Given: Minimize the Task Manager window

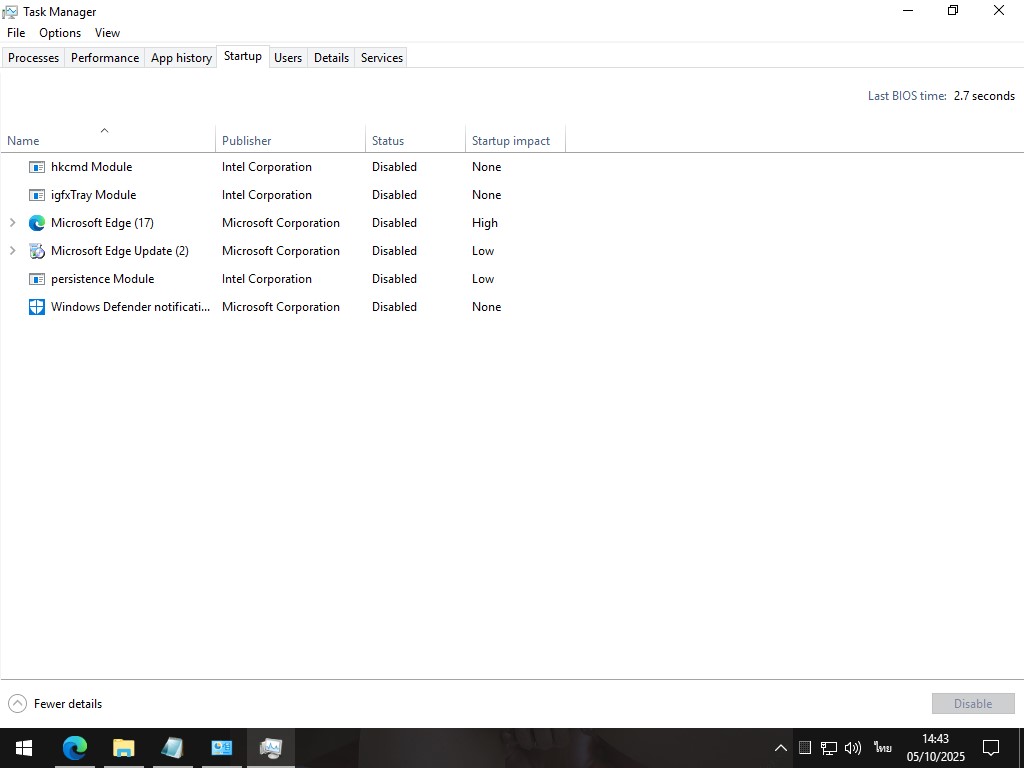Looking at the screenshot, I should tap(907, 10).
